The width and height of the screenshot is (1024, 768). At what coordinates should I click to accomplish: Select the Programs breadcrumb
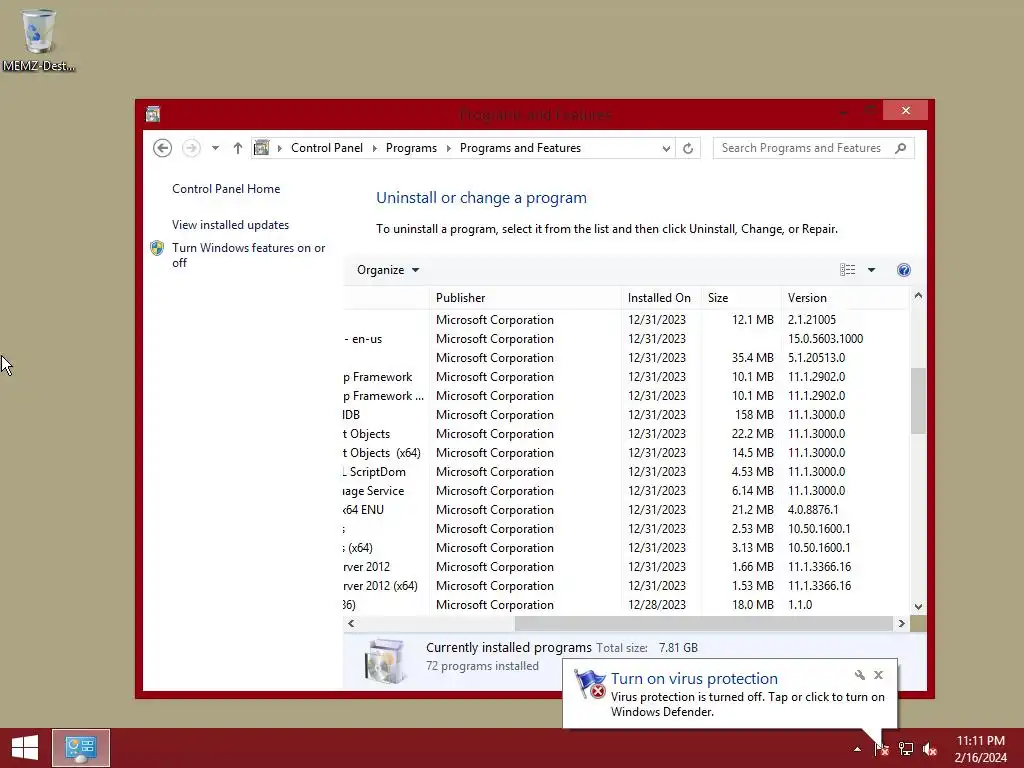click(411, 148)
